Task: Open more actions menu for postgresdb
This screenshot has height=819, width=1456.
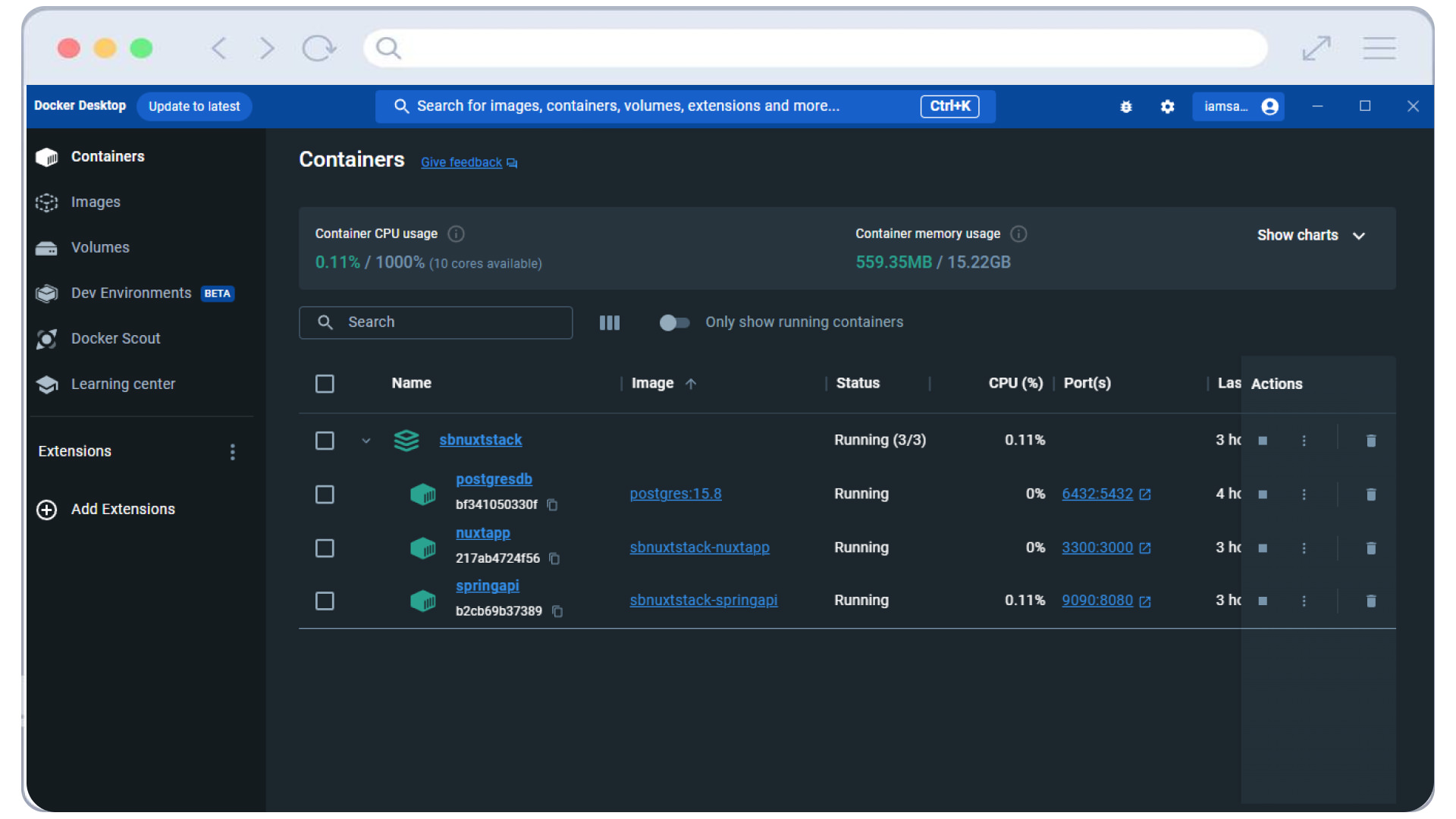Action: coord(1304,494)
